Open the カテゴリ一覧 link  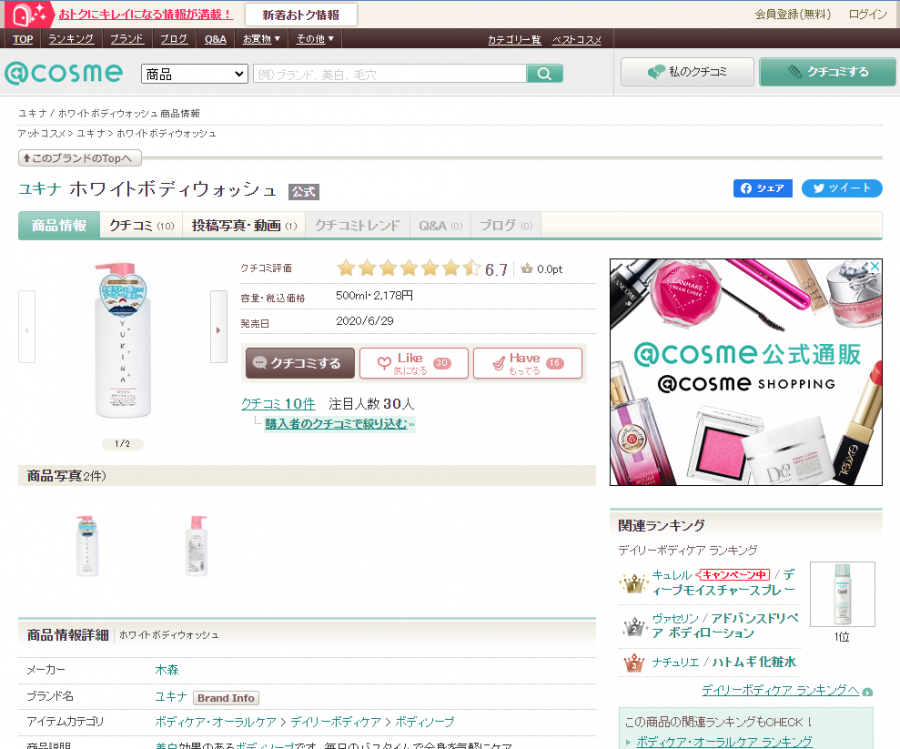tap(514, 40)
